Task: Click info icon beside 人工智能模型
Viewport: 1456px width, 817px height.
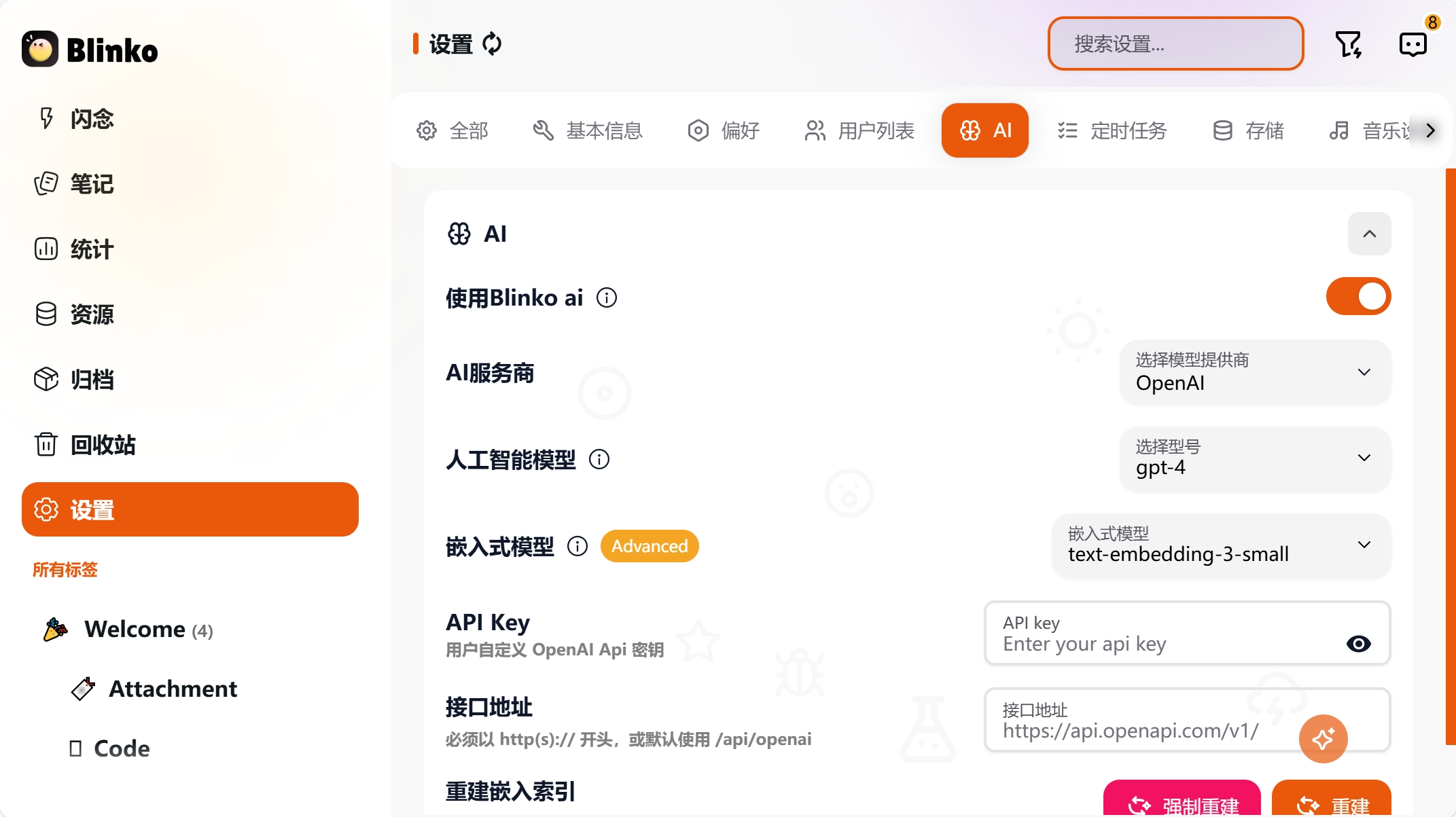Action: 599,459
